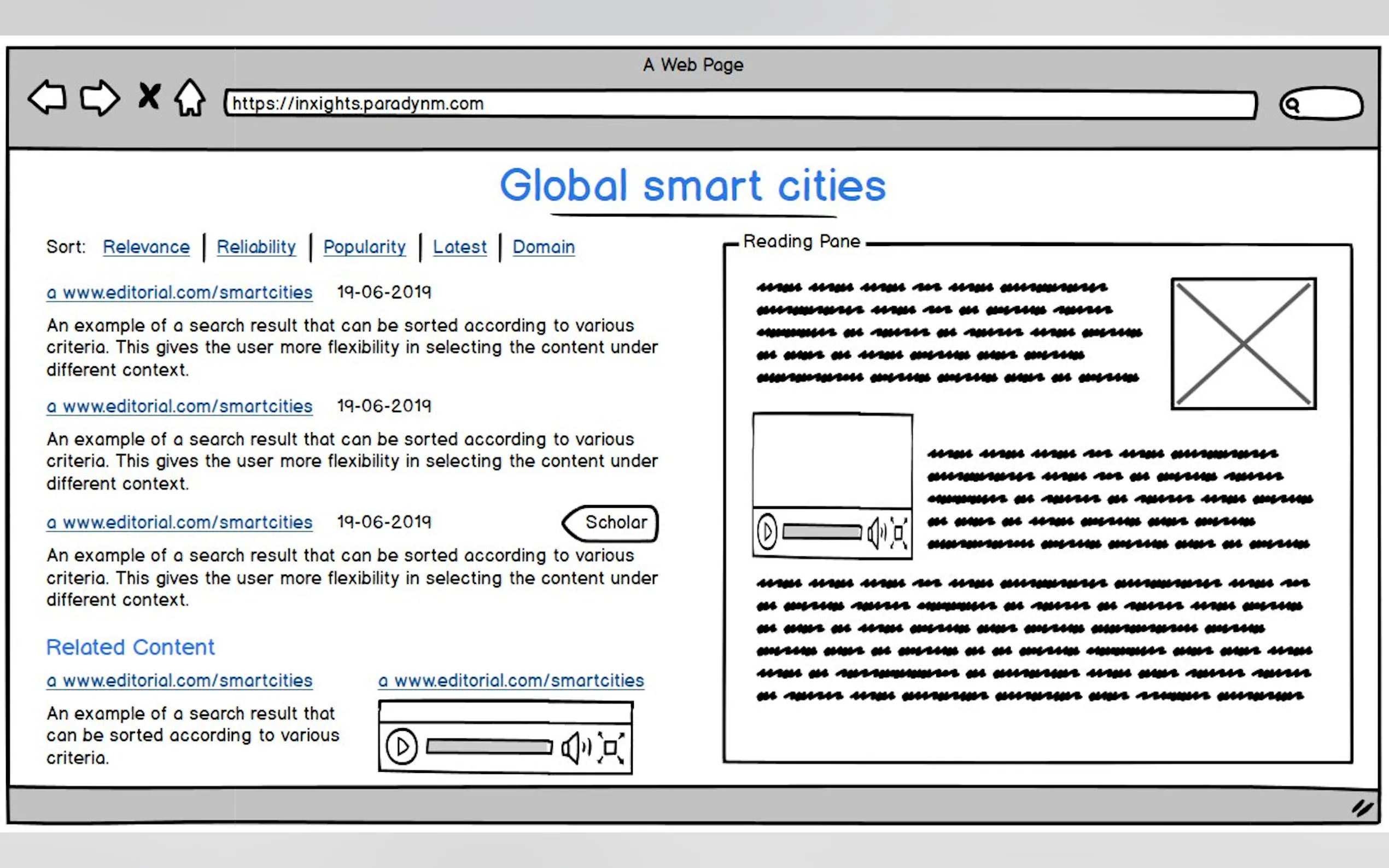Click the Related Content video progress bar

(489, 747)
